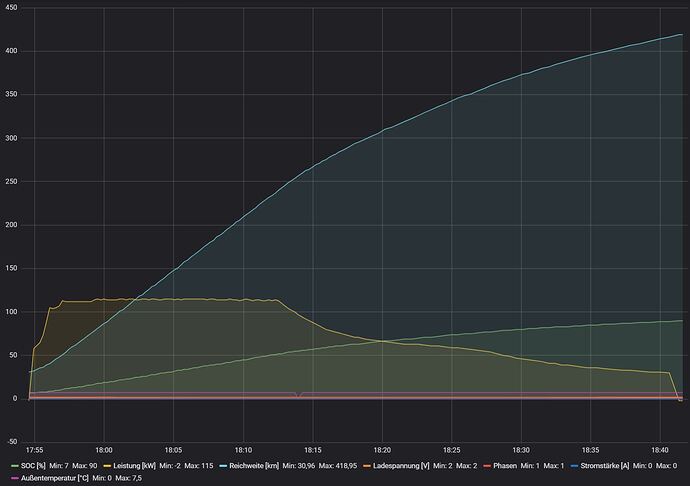690x486 pixels.
Task: Click the Max: 115 value for Leistung
Action: point(199,465)
